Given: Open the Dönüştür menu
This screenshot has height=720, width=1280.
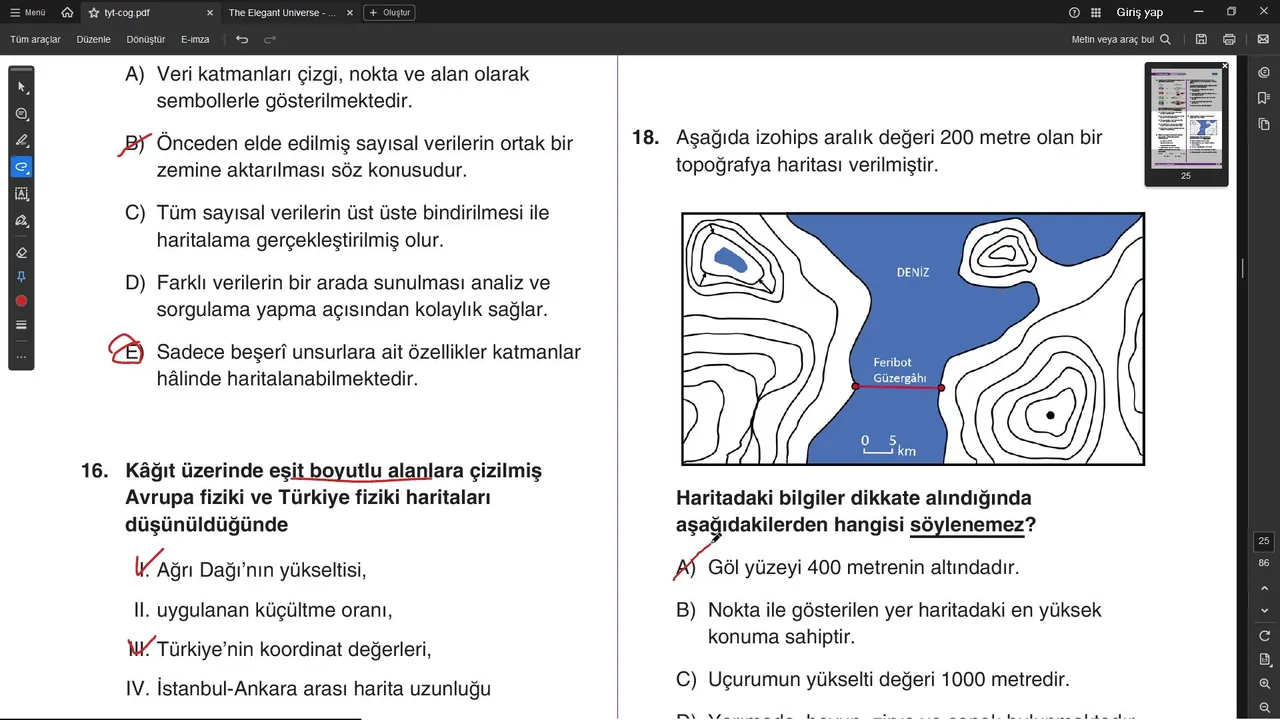Looking at the screenshot, I should 146,40.
